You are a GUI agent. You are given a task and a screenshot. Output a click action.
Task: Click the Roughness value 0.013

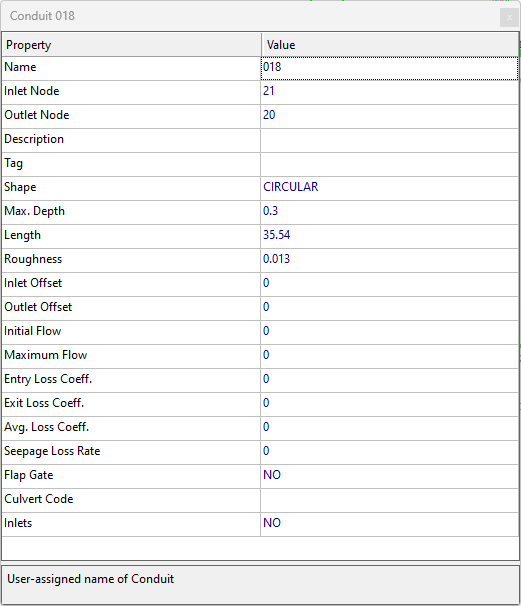(x=390, y=260)
